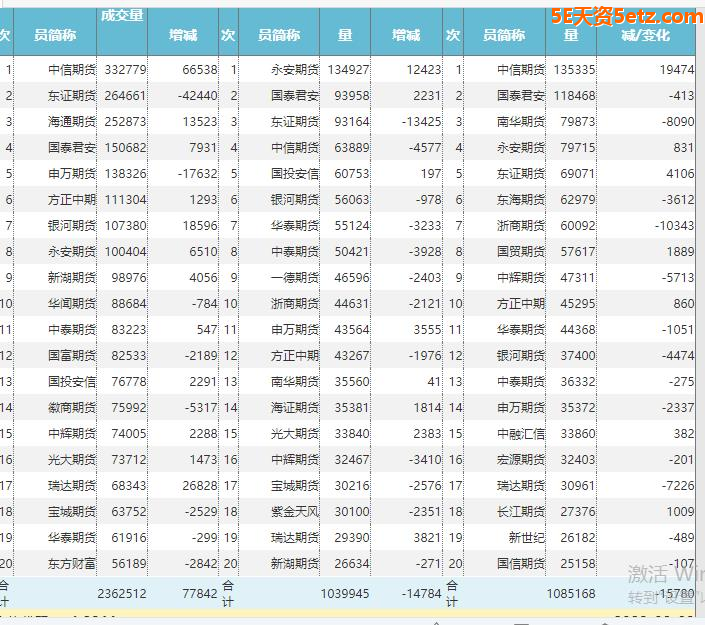The height and width of the screenshot is (625, 705).
Task: Select the 一德期货 cell
Action: 295,278
